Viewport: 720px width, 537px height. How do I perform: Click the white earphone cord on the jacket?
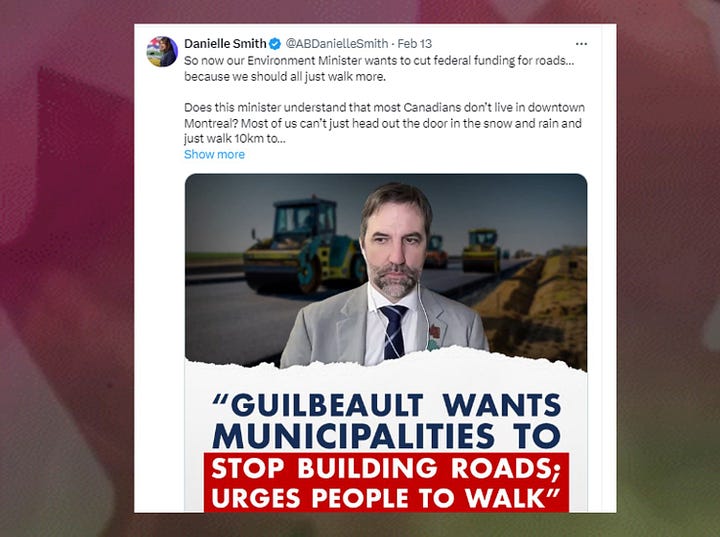pyautogui.click(x=424, y=319)
